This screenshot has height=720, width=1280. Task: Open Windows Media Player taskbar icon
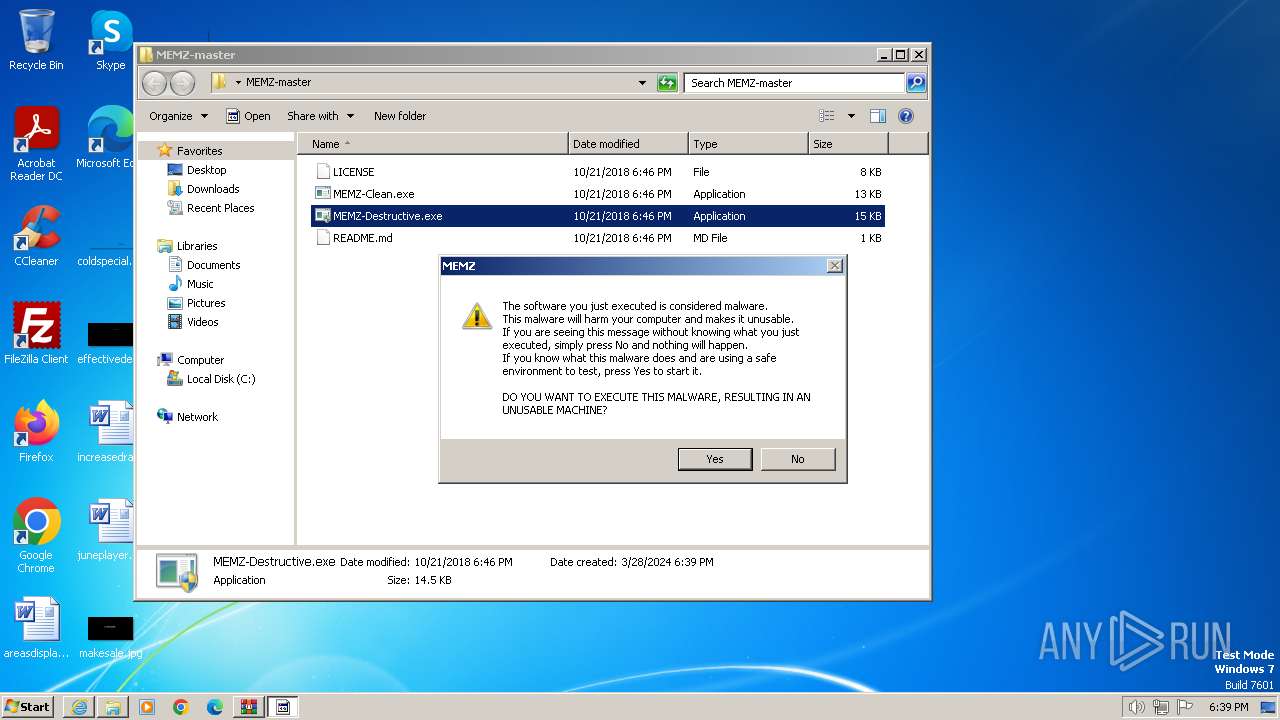[x=147, y=707]
